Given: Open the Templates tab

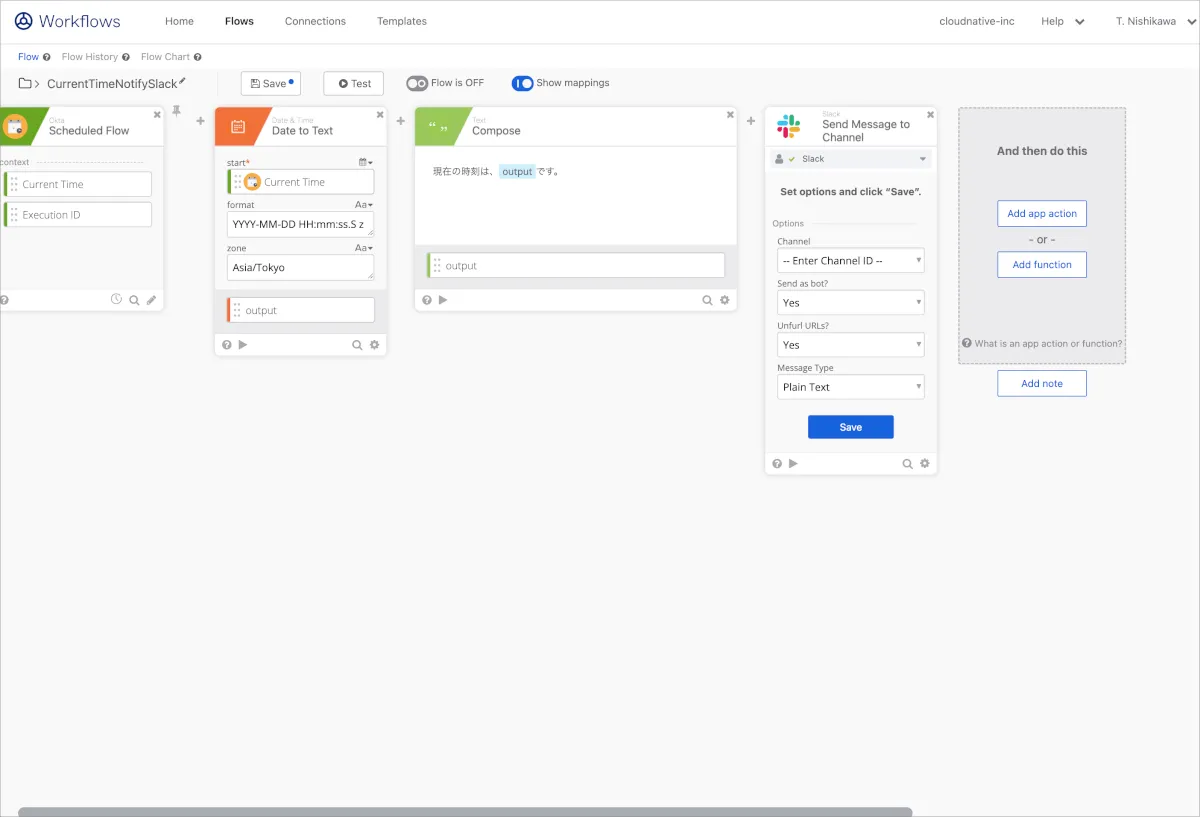Looking at the screenshot, I should [402, 21].
